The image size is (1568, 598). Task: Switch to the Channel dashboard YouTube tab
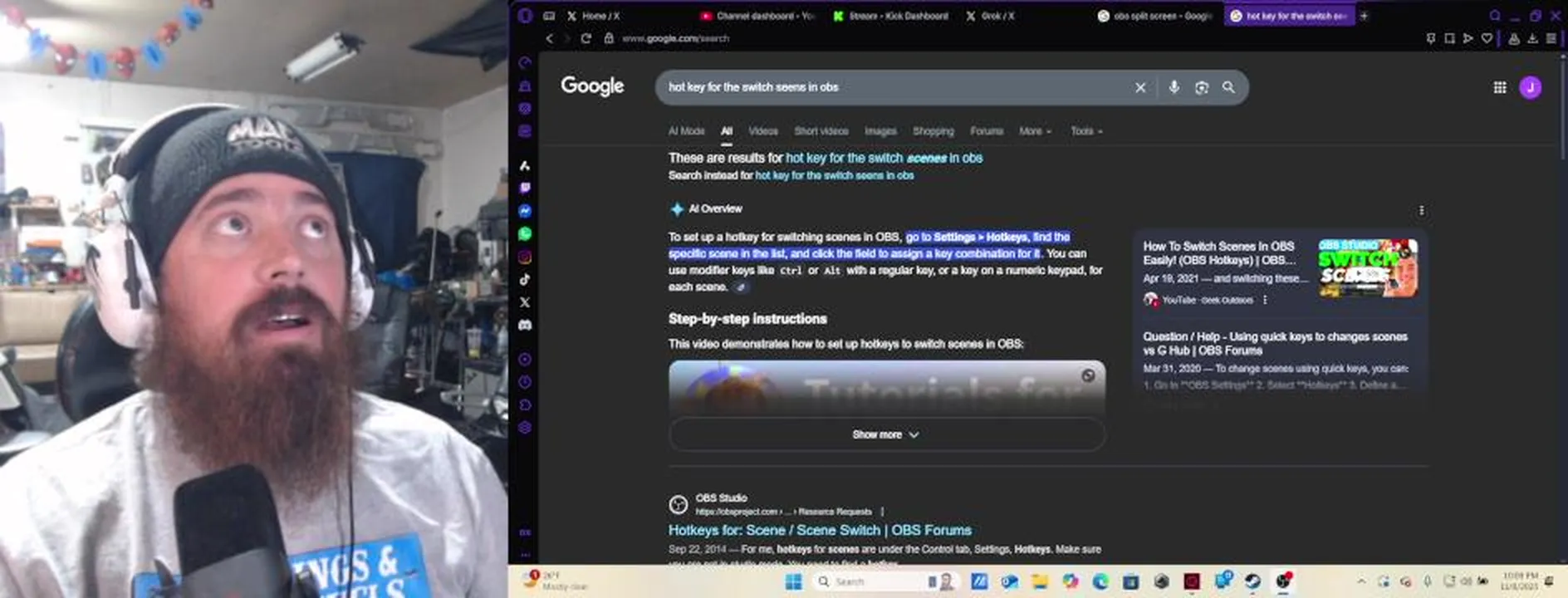click(x=757, y=16)
